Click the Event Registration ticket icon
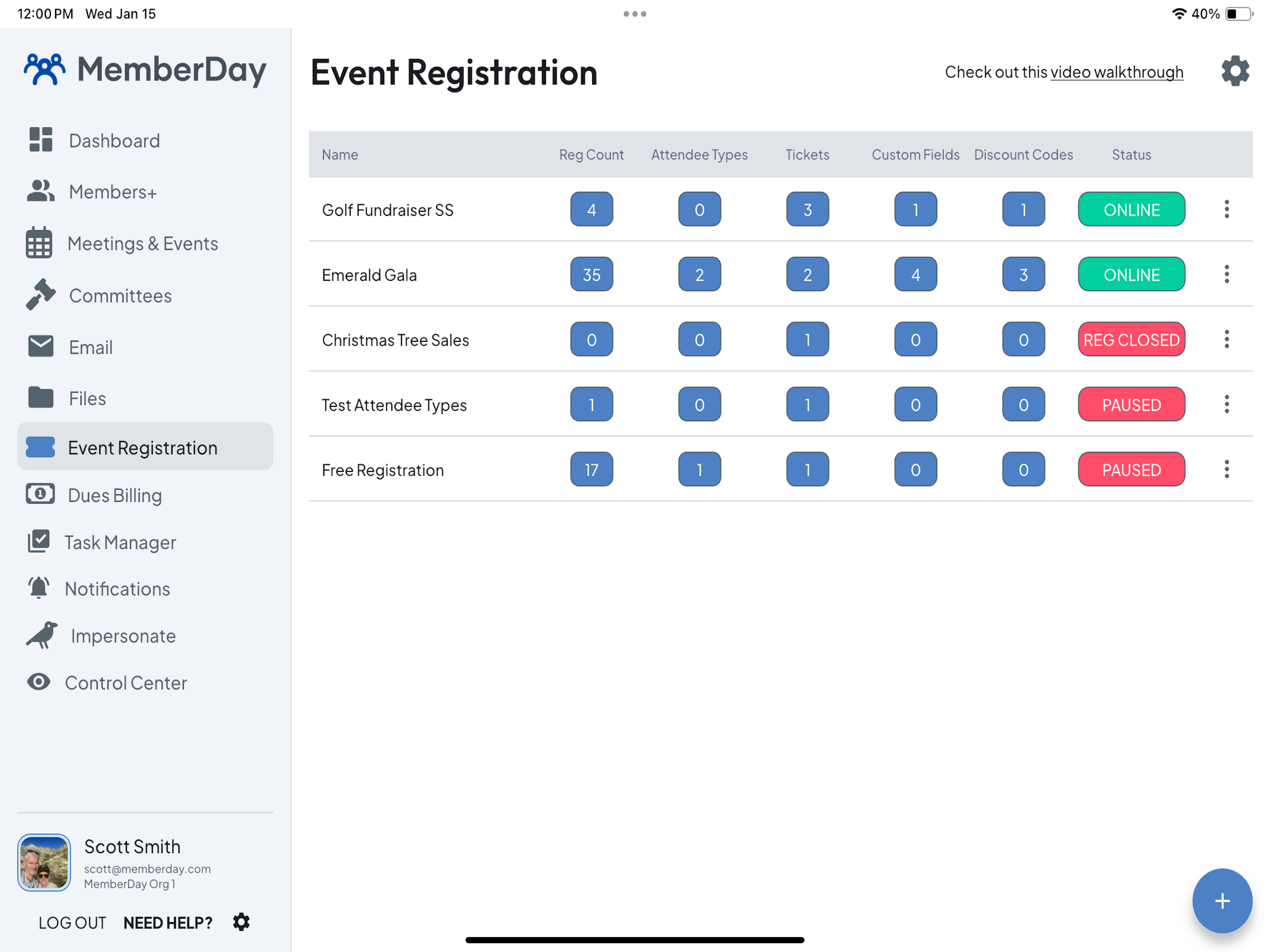 [40, 446]
